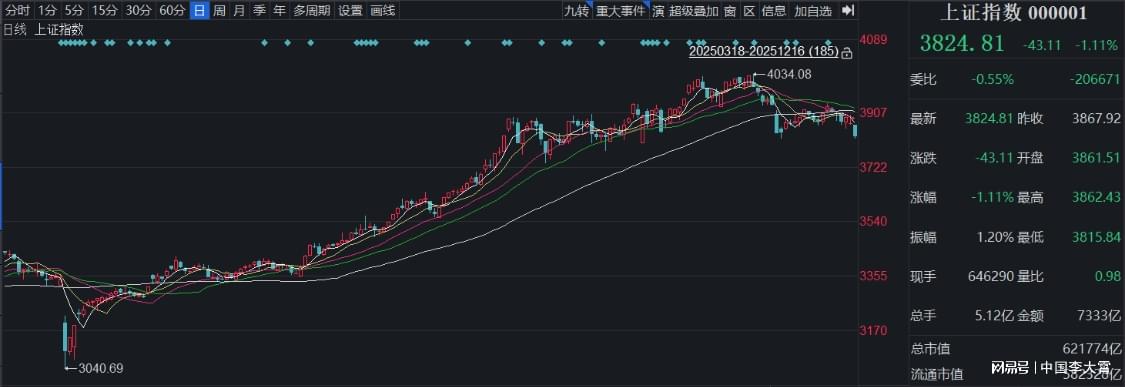Toggle 超级叠加 overlay

coord(693,11)
